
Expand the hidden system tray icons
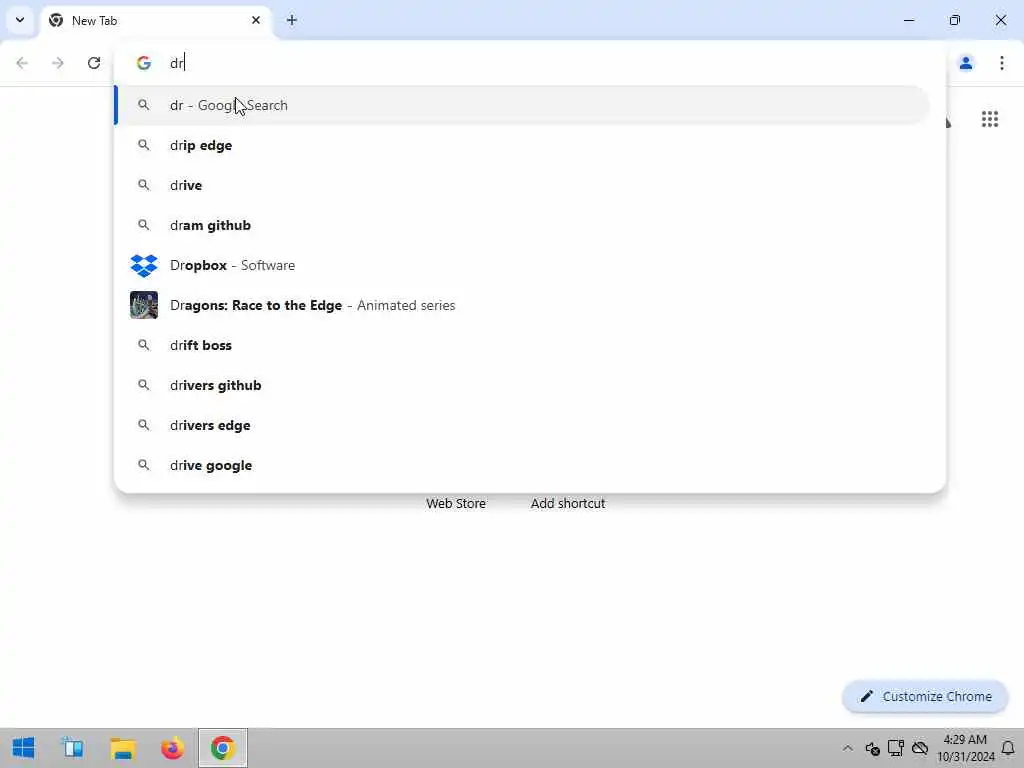848,748
